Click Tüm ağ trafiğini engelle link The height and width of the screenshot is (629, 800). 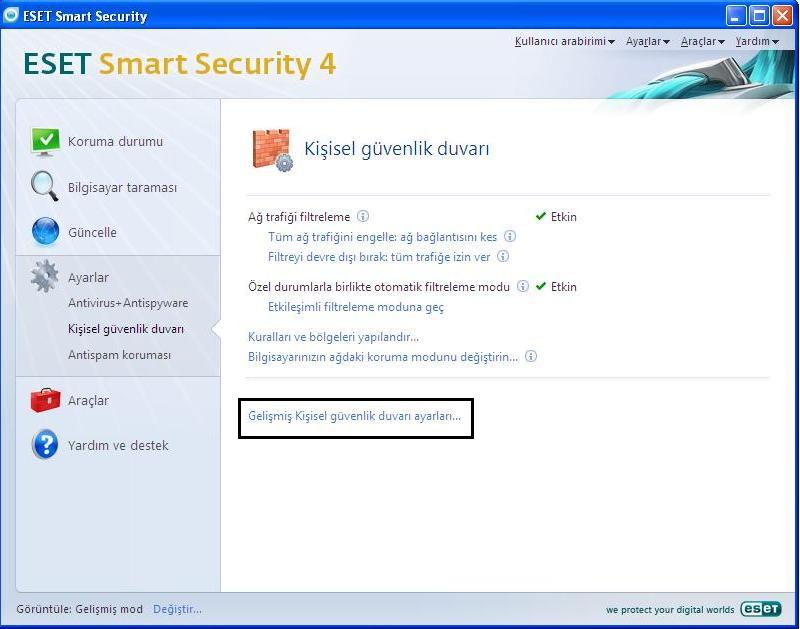383,237
